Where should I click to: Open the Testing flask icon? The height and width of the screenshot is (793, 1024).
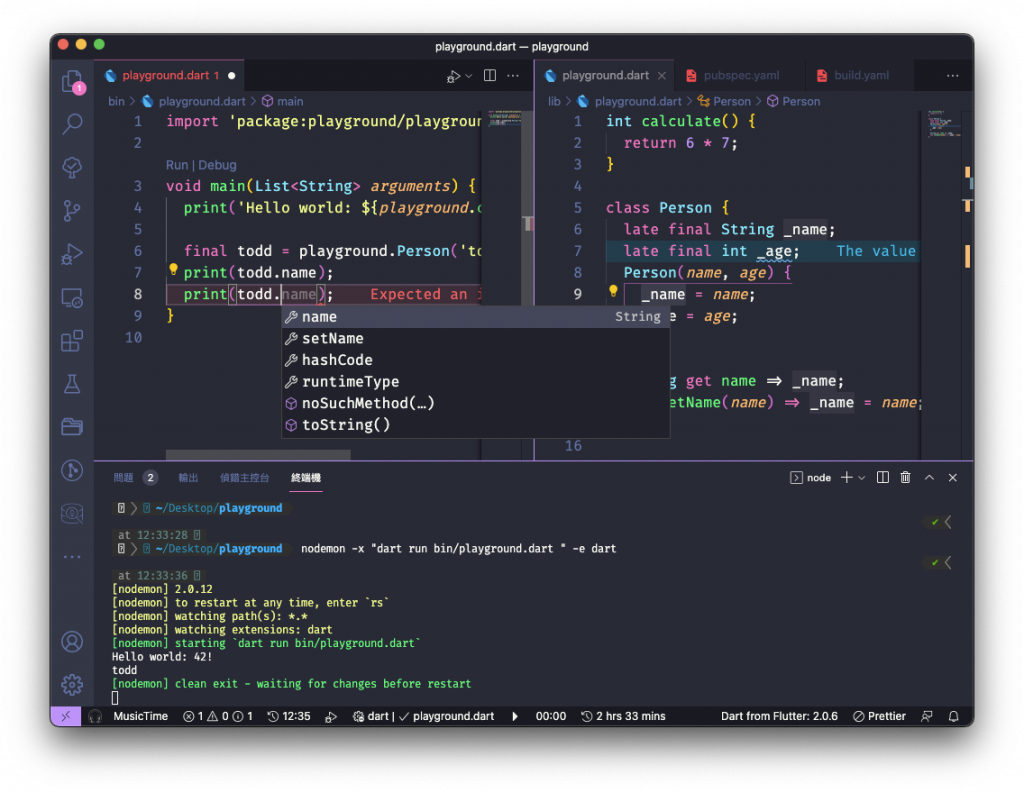point(72,383)
